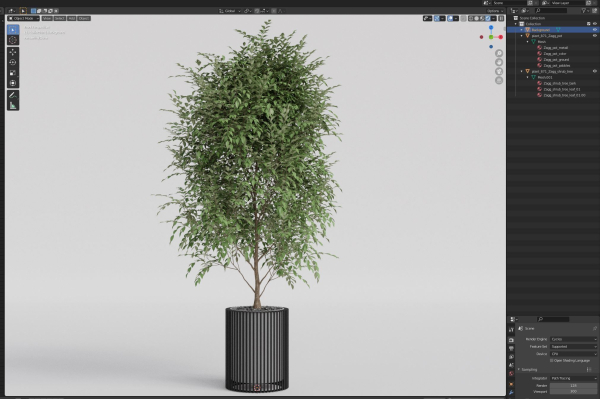Screen dimensions: 600x399
Task: Open the Object Mode dropdown
Action: click(24, 18)
